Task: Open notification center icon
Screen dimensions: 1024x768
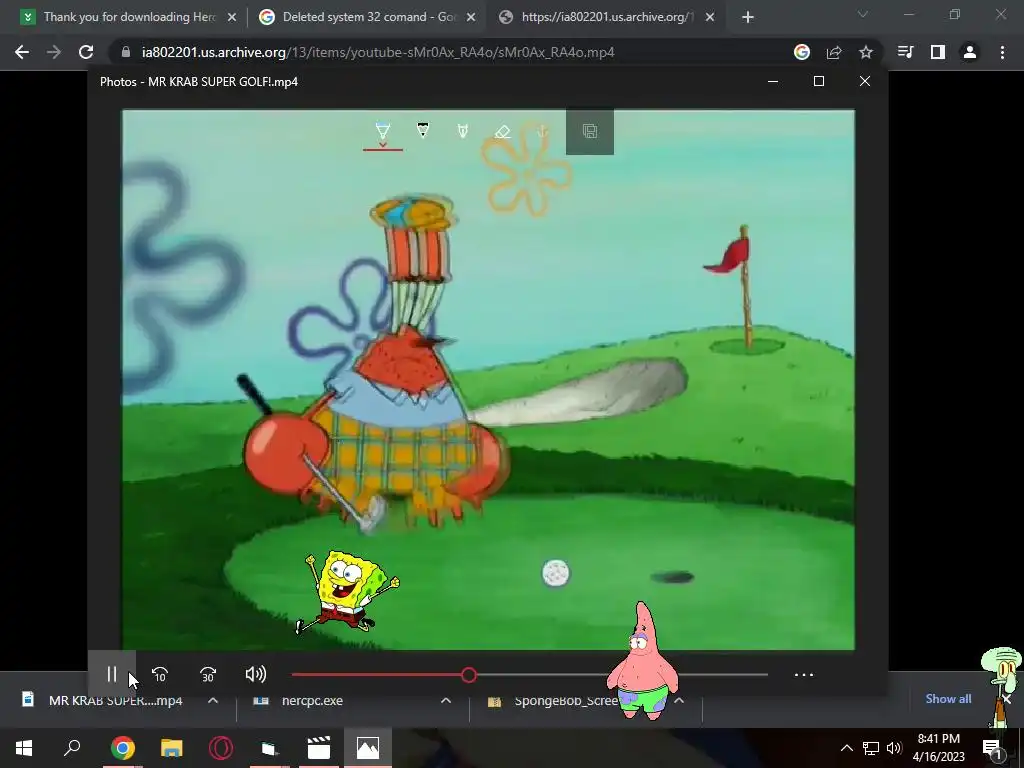Action: pos(991,748)
